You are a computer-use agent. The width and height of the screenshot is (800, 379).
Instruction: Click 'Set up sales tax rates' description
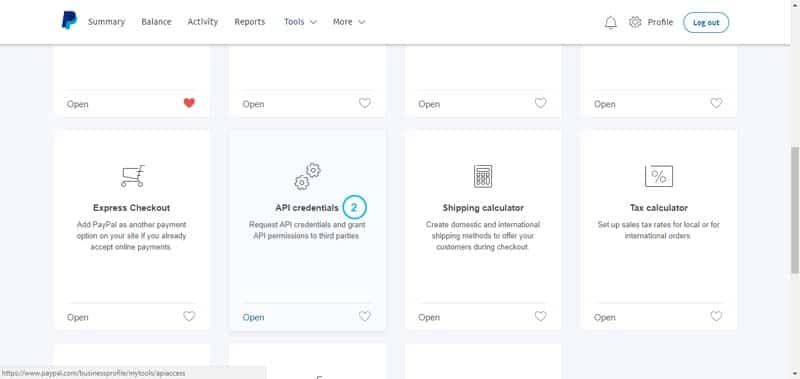659,230
